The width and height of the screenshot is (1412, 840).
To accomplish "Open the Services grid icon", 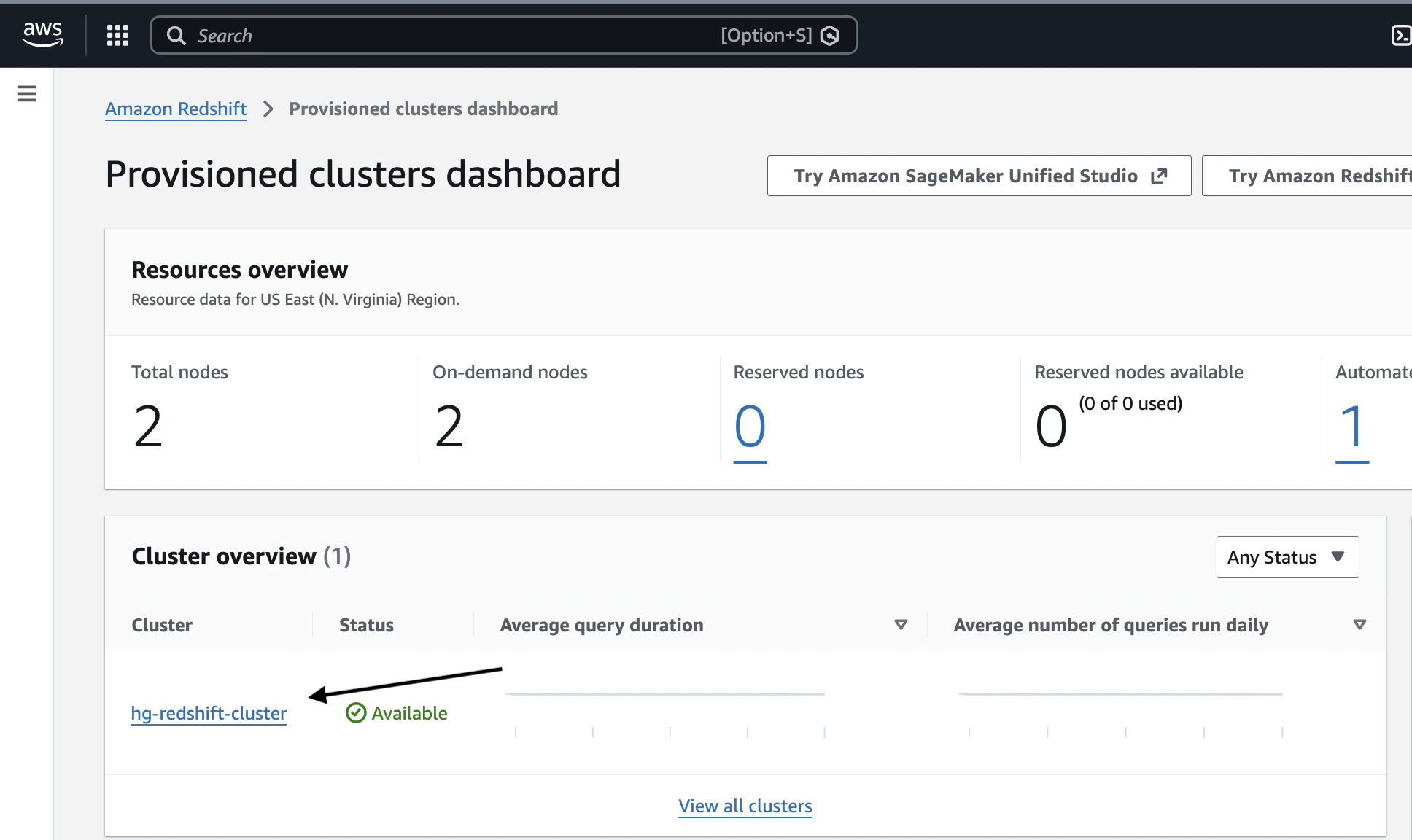I will [x=117, y=35].
